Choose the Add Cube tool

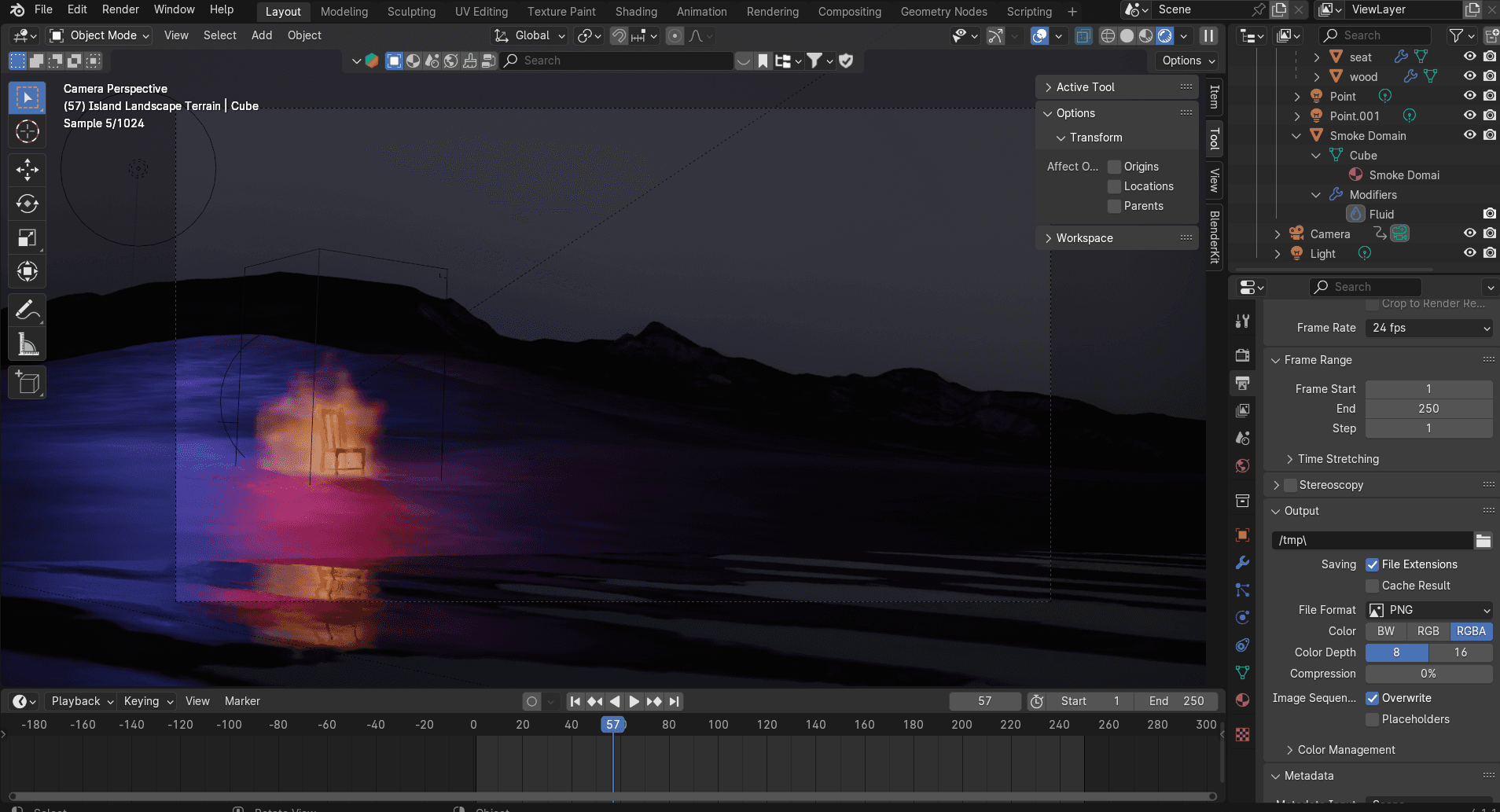[28, 383]
